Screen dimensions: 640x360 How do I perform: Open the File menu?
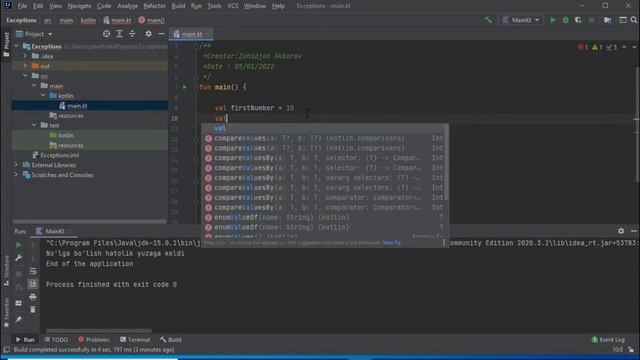click(x=22, y=6)
